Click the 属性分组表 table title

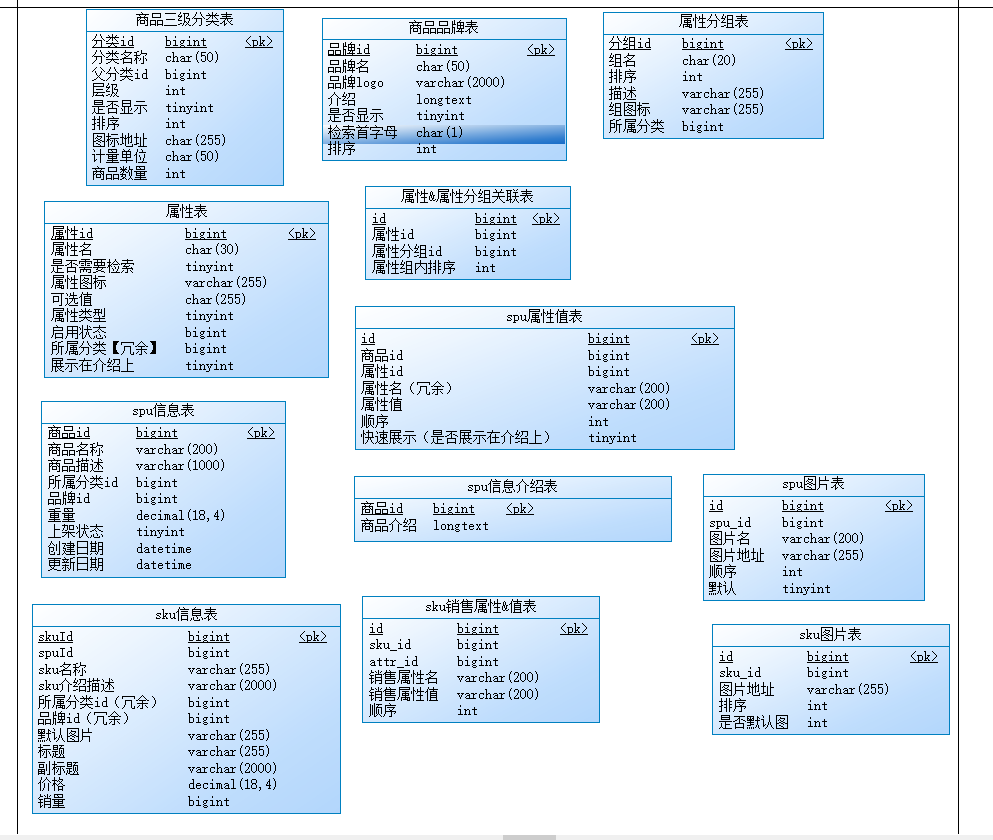click(713, 22)
